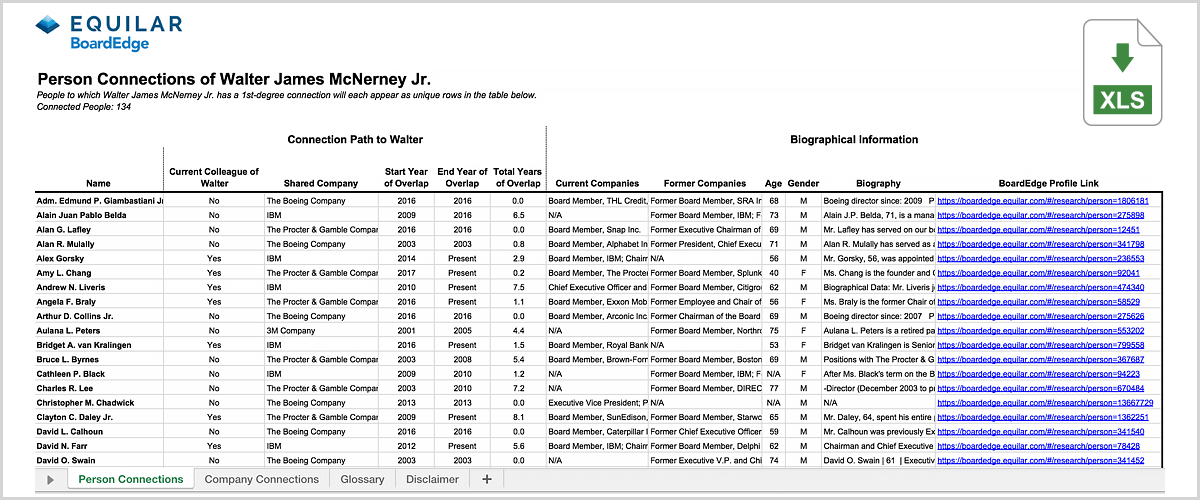Click the Current Colleague of Walter header
The height and width of the screenshot is (500, 1200).
coord(214,178)
